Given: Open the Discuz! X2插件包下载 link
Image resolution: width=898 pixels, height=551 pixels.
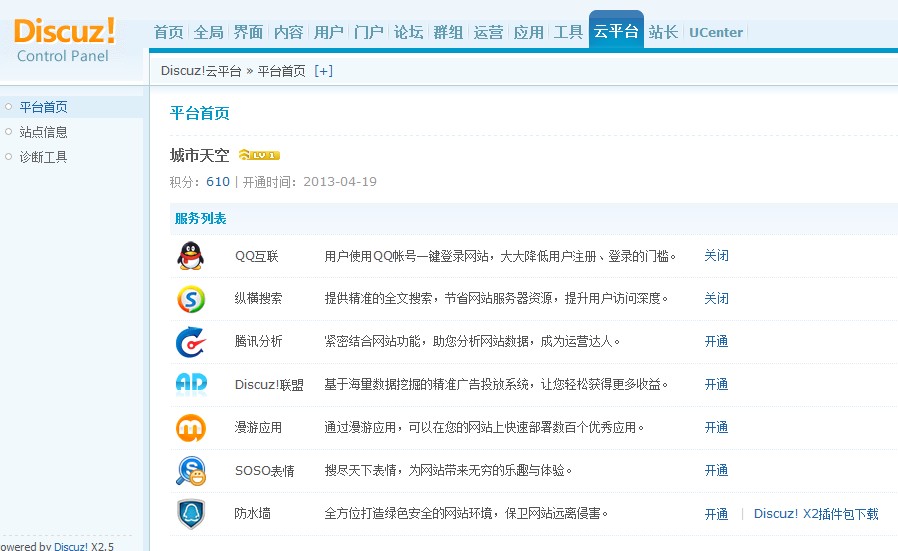Looking at the screenshot, I should coord(816,514).
